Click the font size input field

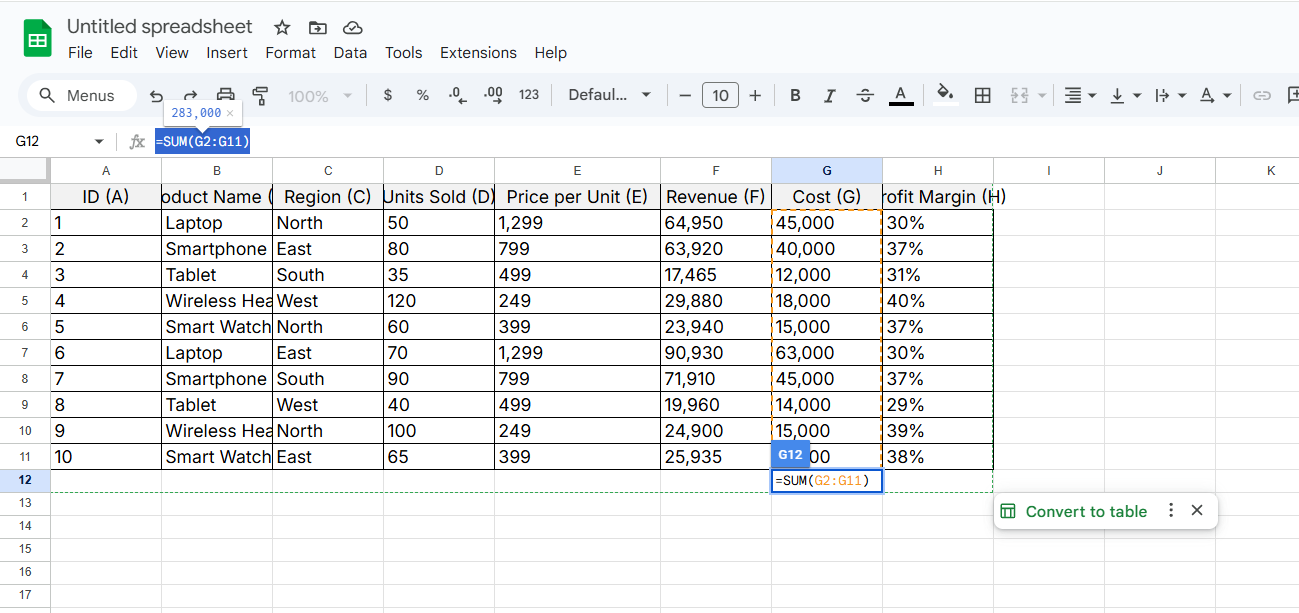coord(720,95)
